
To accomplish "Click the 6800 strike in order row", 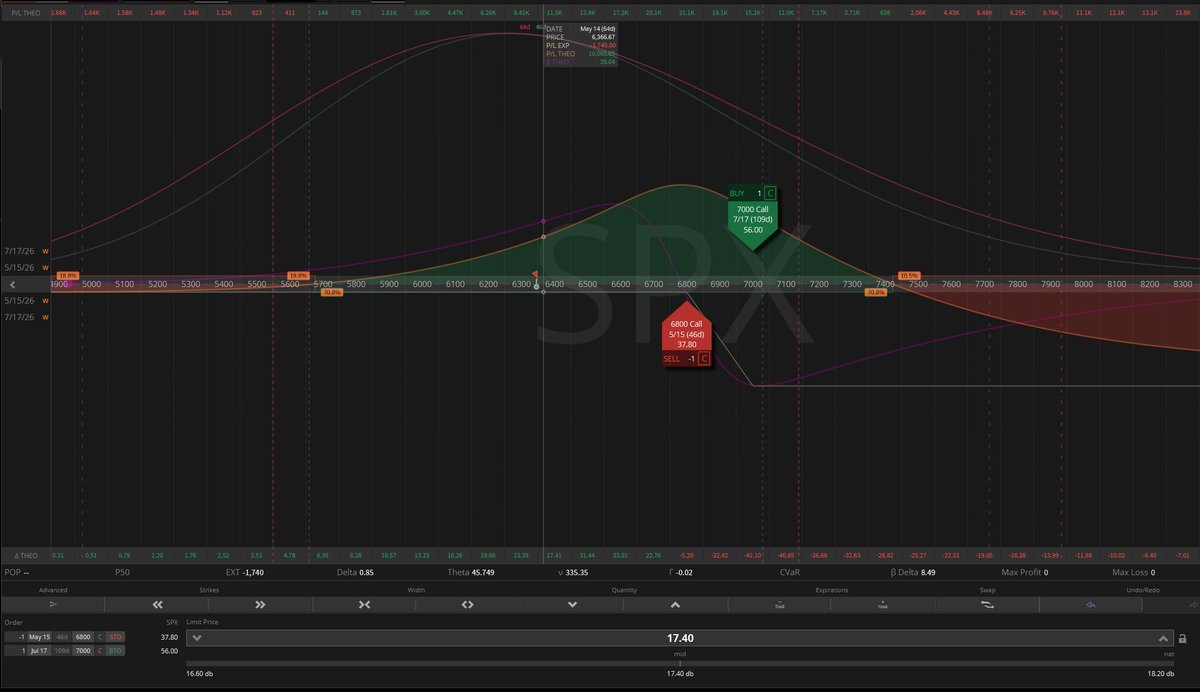I will click(83, 636).
